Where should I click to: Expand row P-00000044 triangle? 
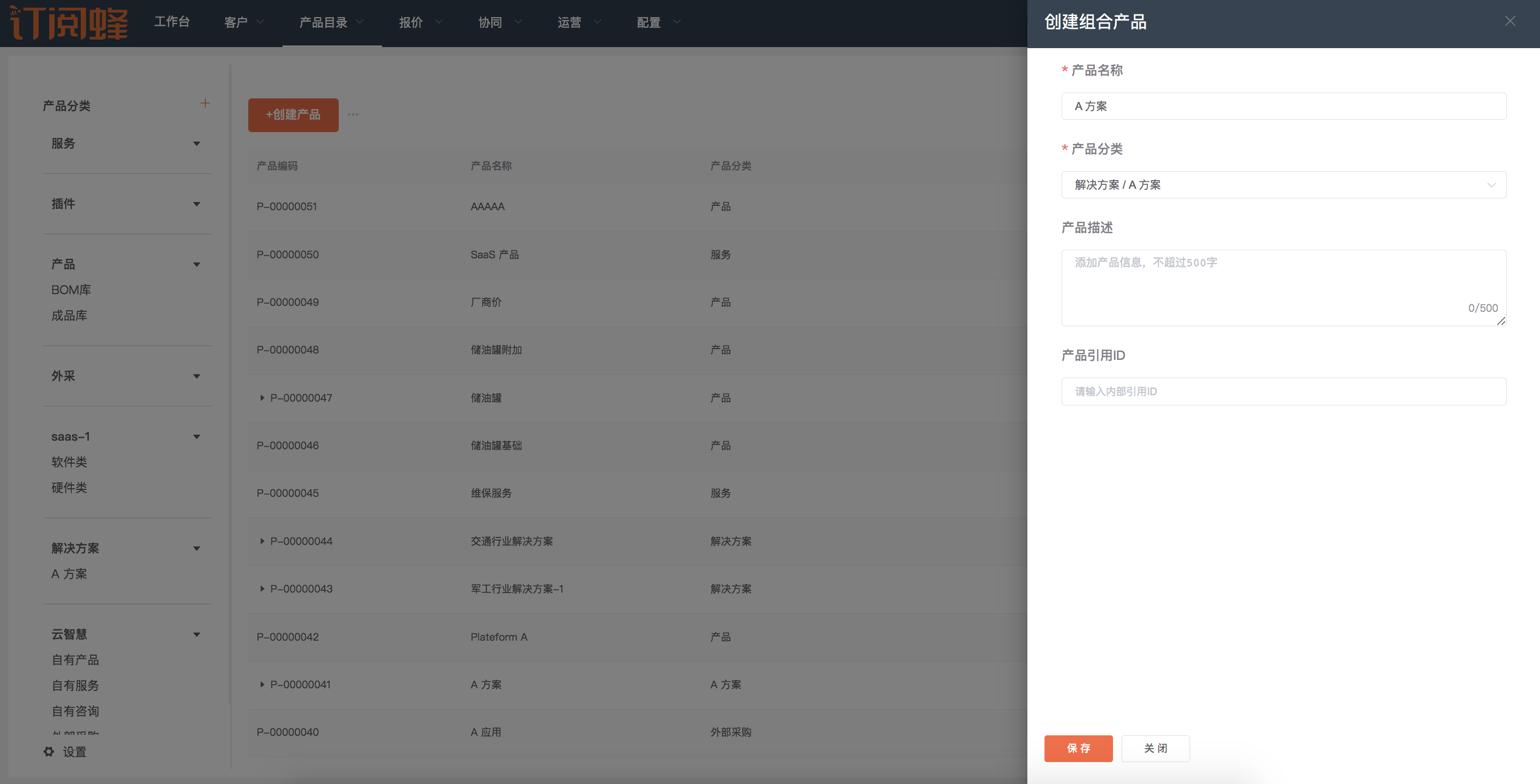(262, 541)
